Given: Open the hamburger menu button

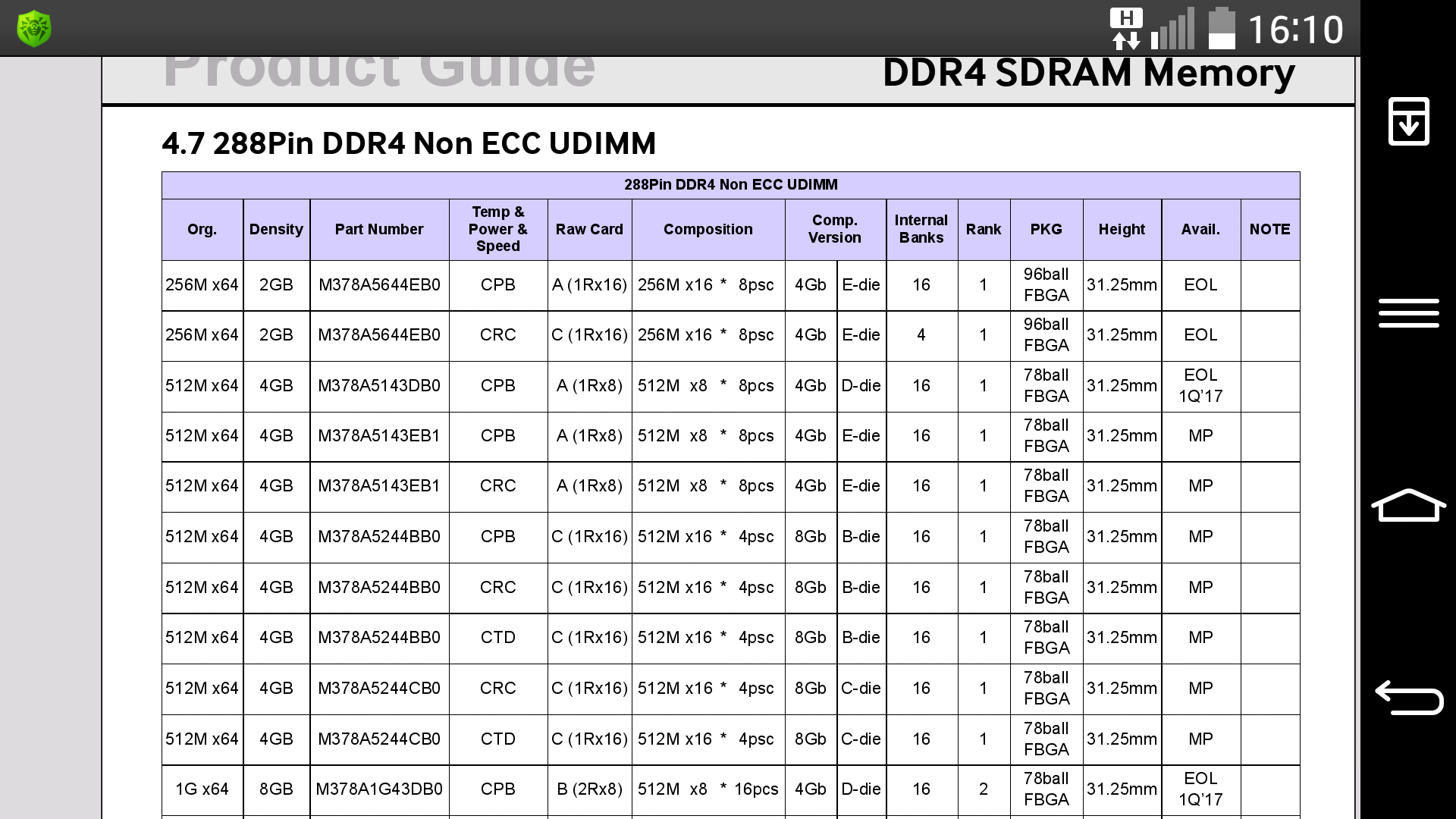Looking at the screenshot, I should (1408, 313).
